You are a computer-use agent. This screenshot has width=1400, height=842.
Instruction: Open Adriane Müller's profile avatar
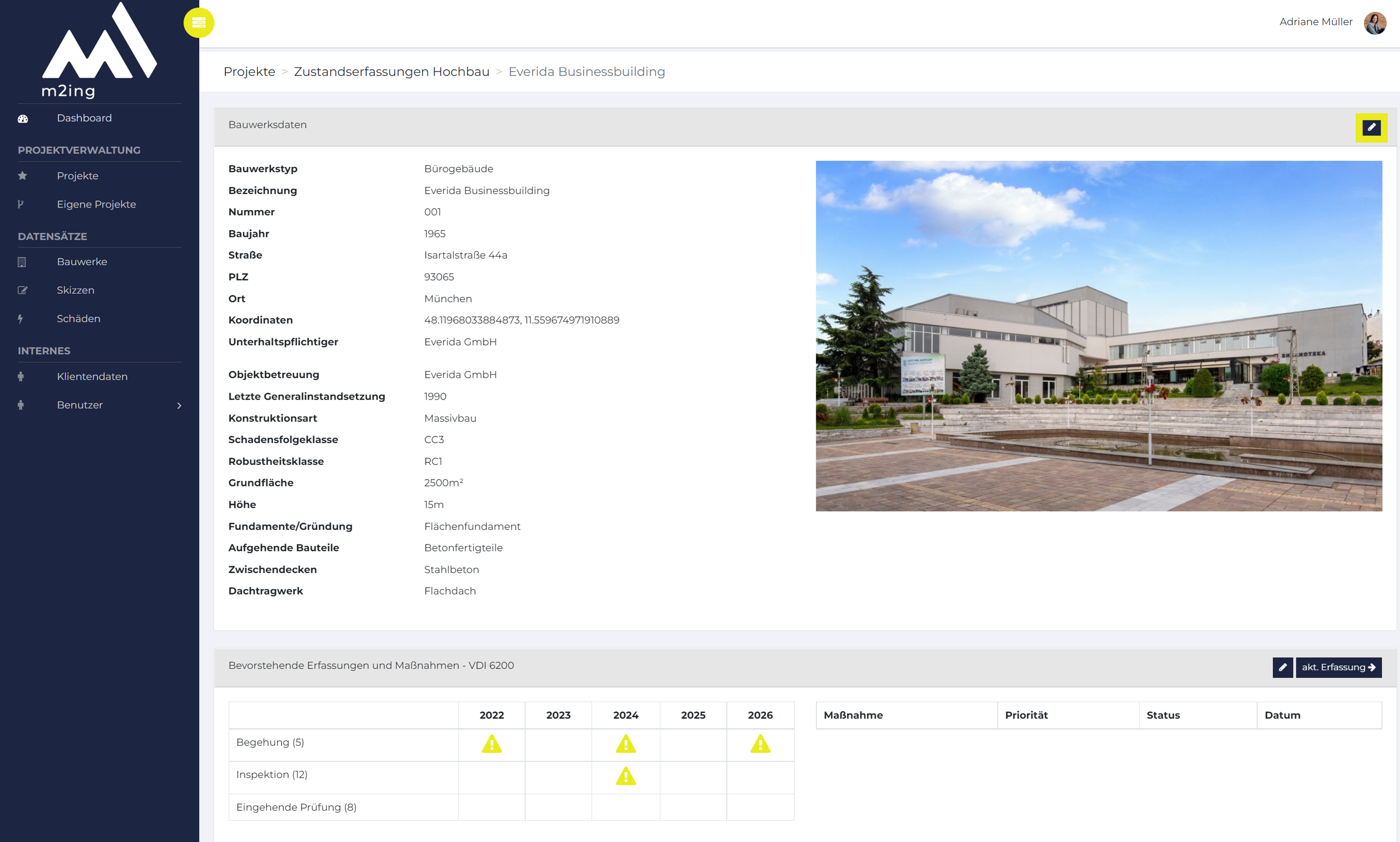(x=1374, y=23)
